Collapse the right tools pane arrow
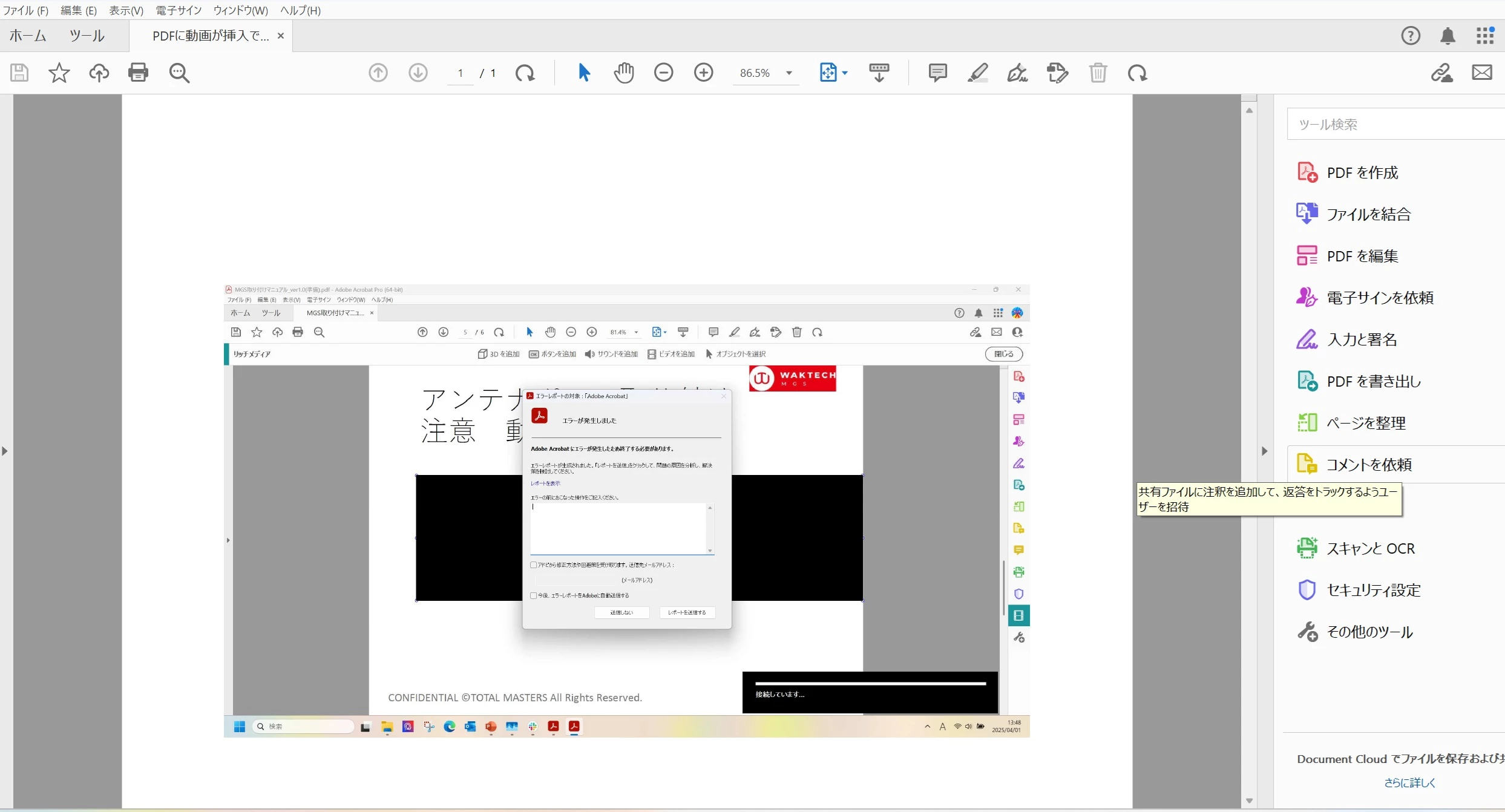The height and width of the screenshot is (812, 1505). 1264,451
